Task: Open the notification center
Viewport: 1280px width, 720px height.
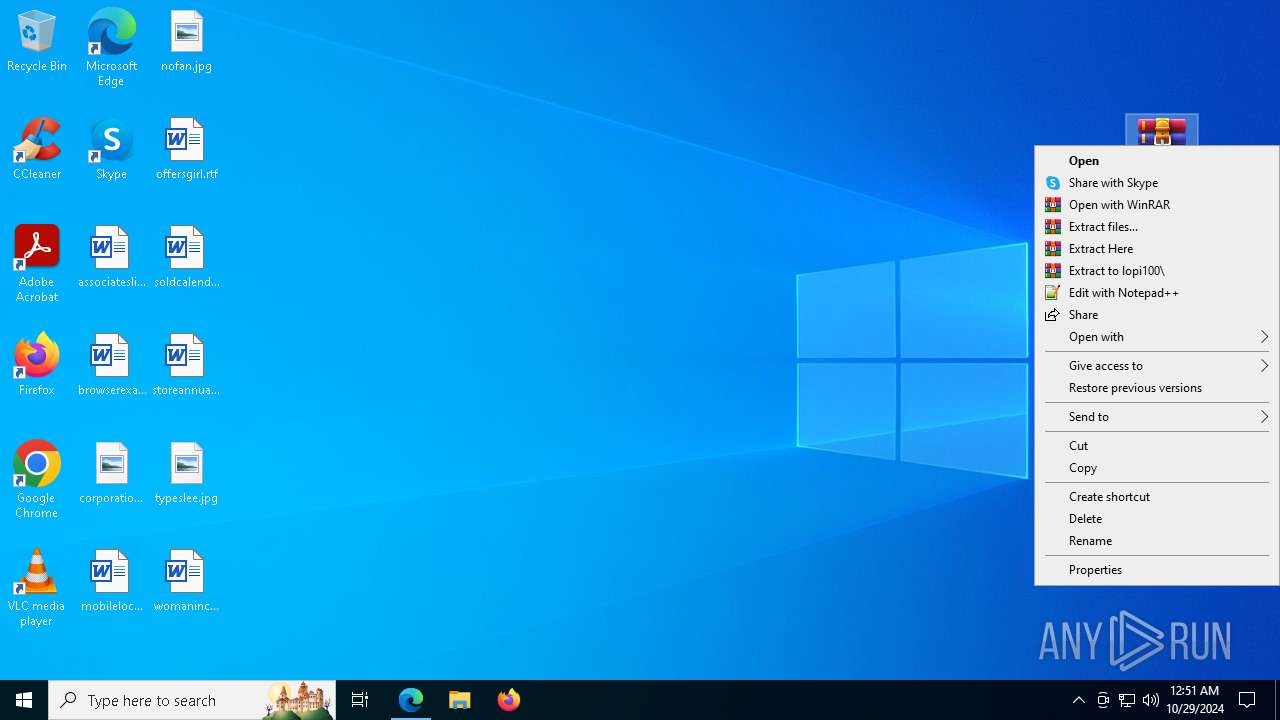Action: pyautogui.click(x=1247, y=700)
